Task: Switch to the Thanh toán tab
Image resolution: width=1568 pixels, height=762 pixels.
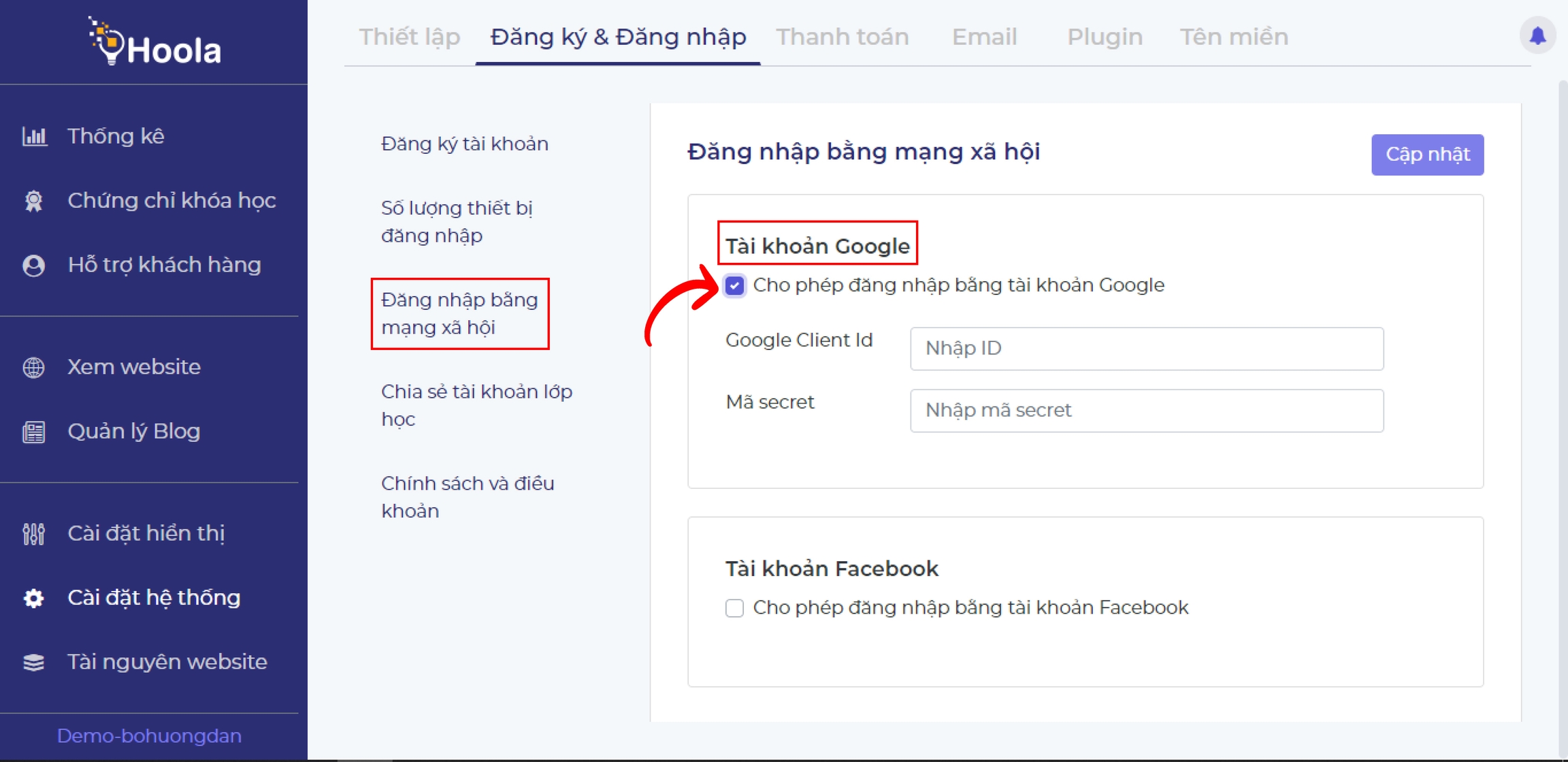Action: (842, 37)
